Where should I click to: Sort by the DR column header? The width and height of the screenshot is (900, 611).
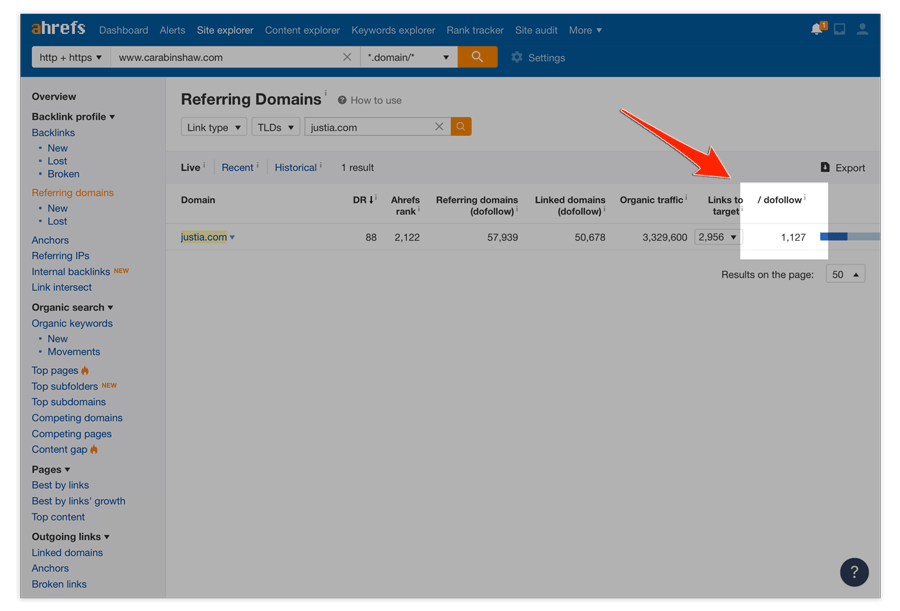pyautogui.click(x=364, y=200)
